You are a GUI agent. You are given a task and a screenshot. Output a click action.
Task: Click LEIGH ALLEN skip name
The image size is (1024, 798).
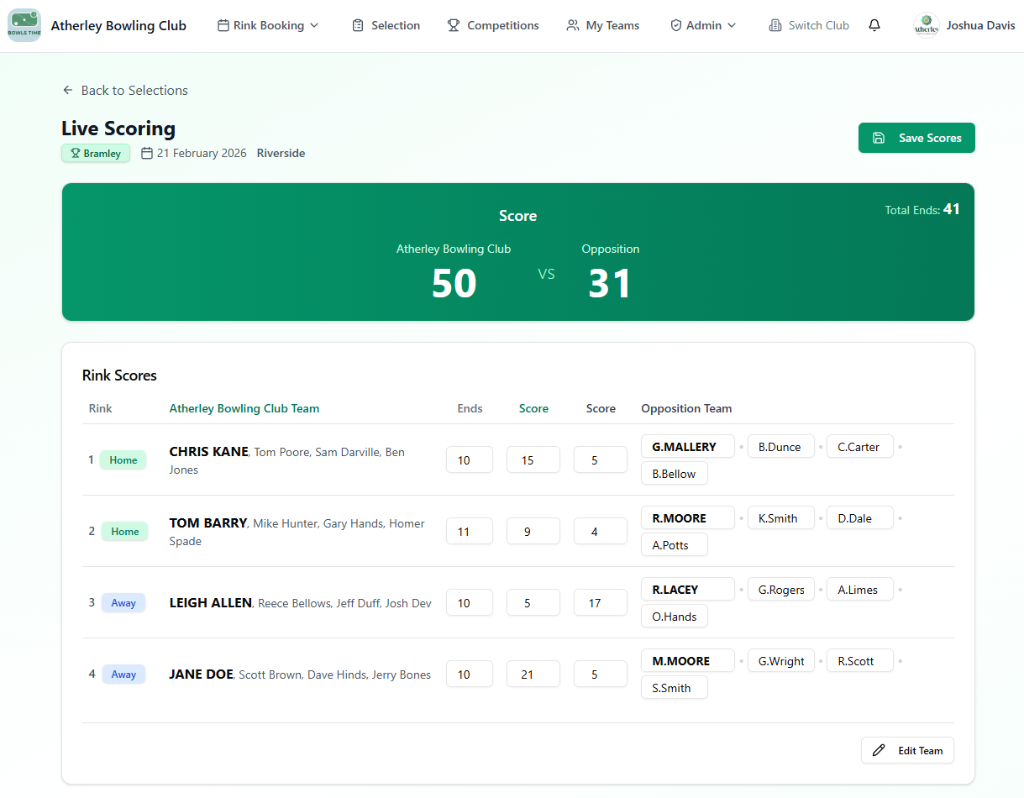[x=210, y=602]
